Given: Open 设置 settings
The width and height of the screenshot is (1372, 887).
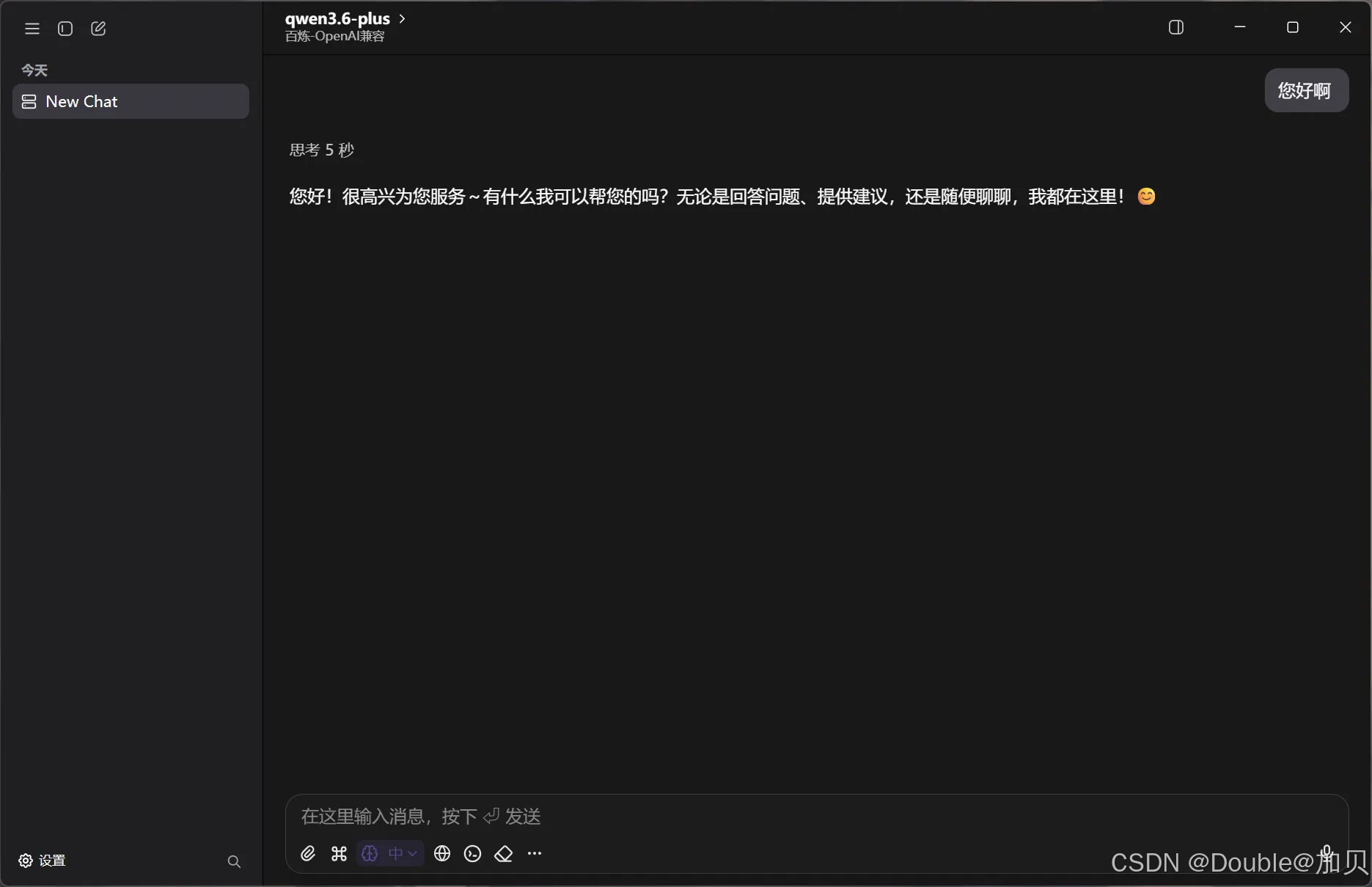Looking at the screenshot, I should 42,861.
